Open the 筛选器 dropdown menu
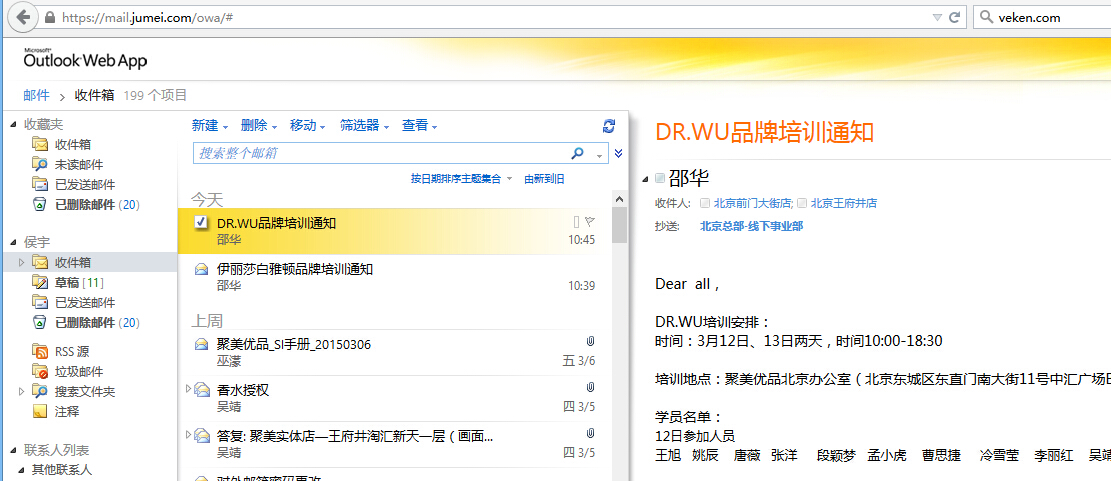Screen dimensions: 1111x481 pos(365,125)
